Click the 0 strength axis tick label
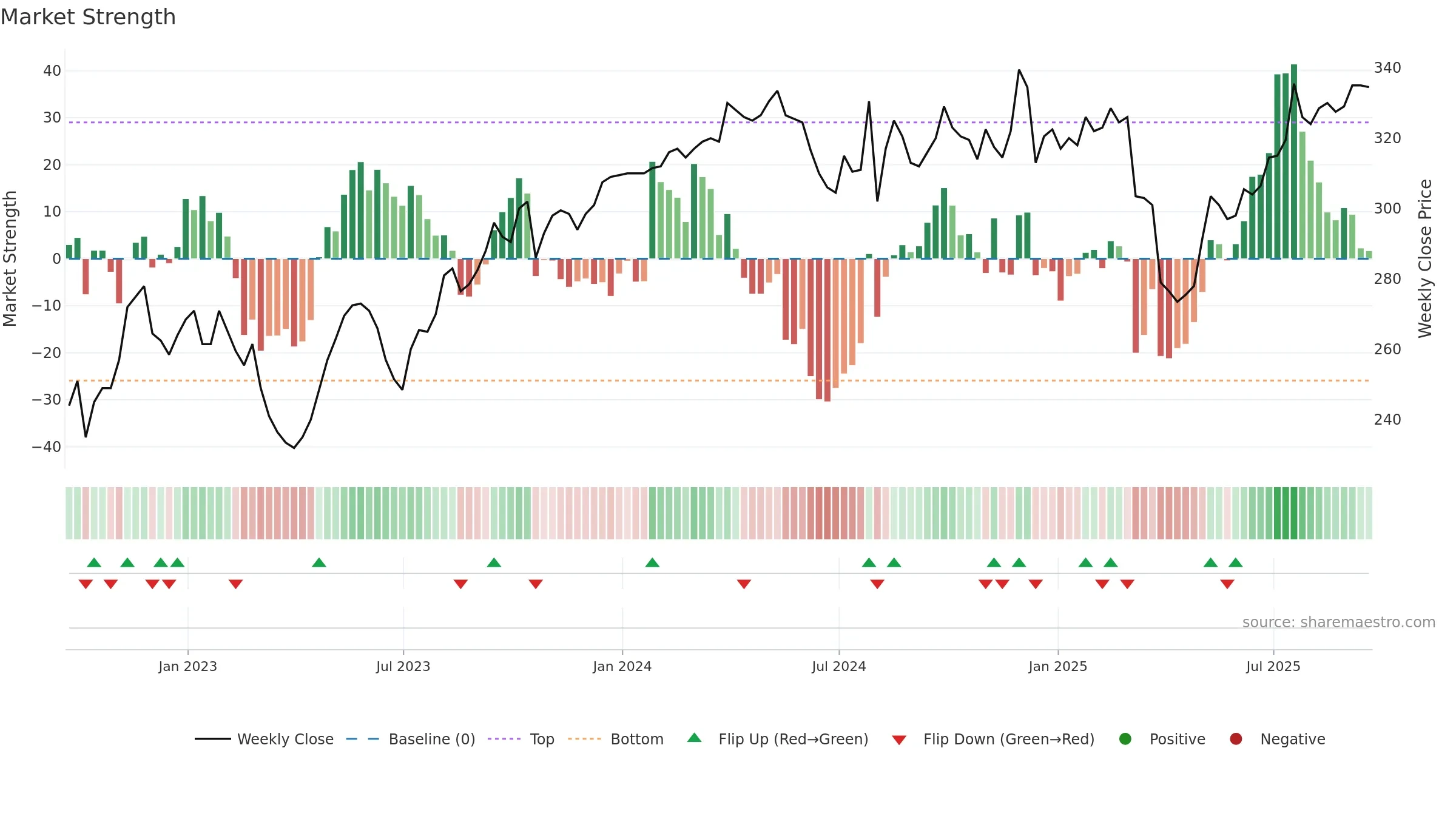 click(56, 258)
